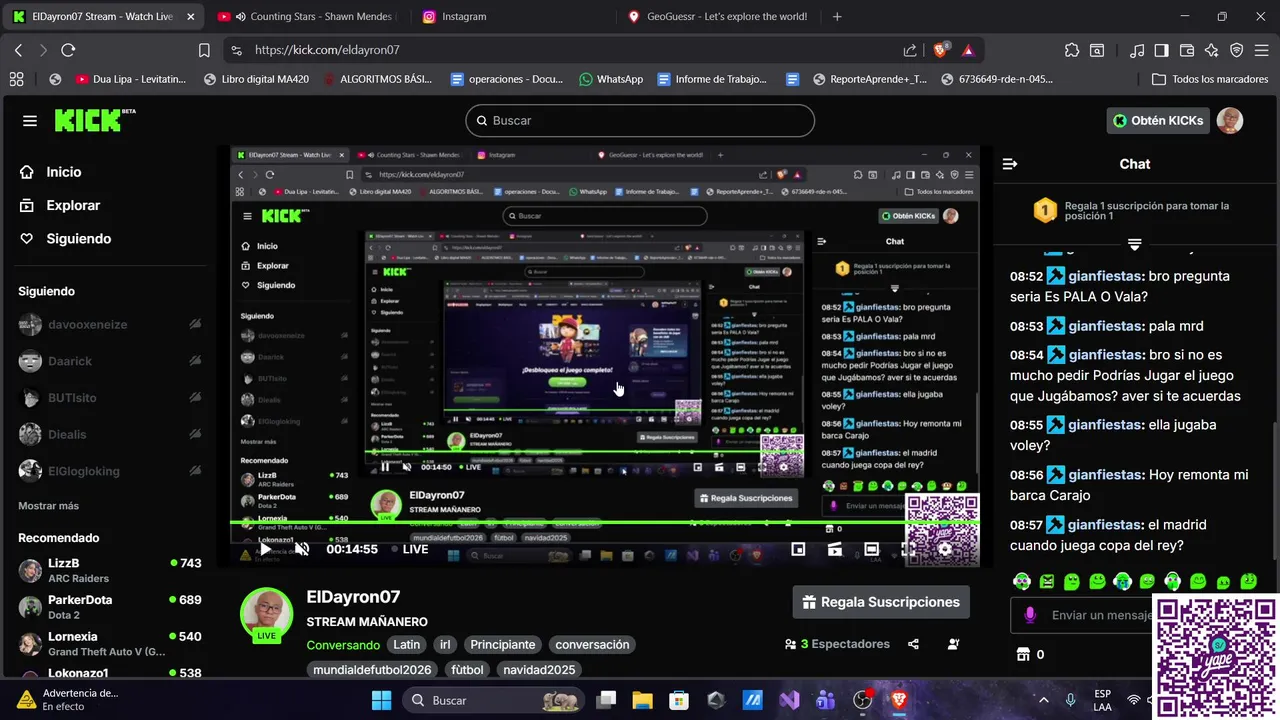Open browser extensions puzzle icon
Screen dimensions: 1280x720
click(x=1072, y=50)
